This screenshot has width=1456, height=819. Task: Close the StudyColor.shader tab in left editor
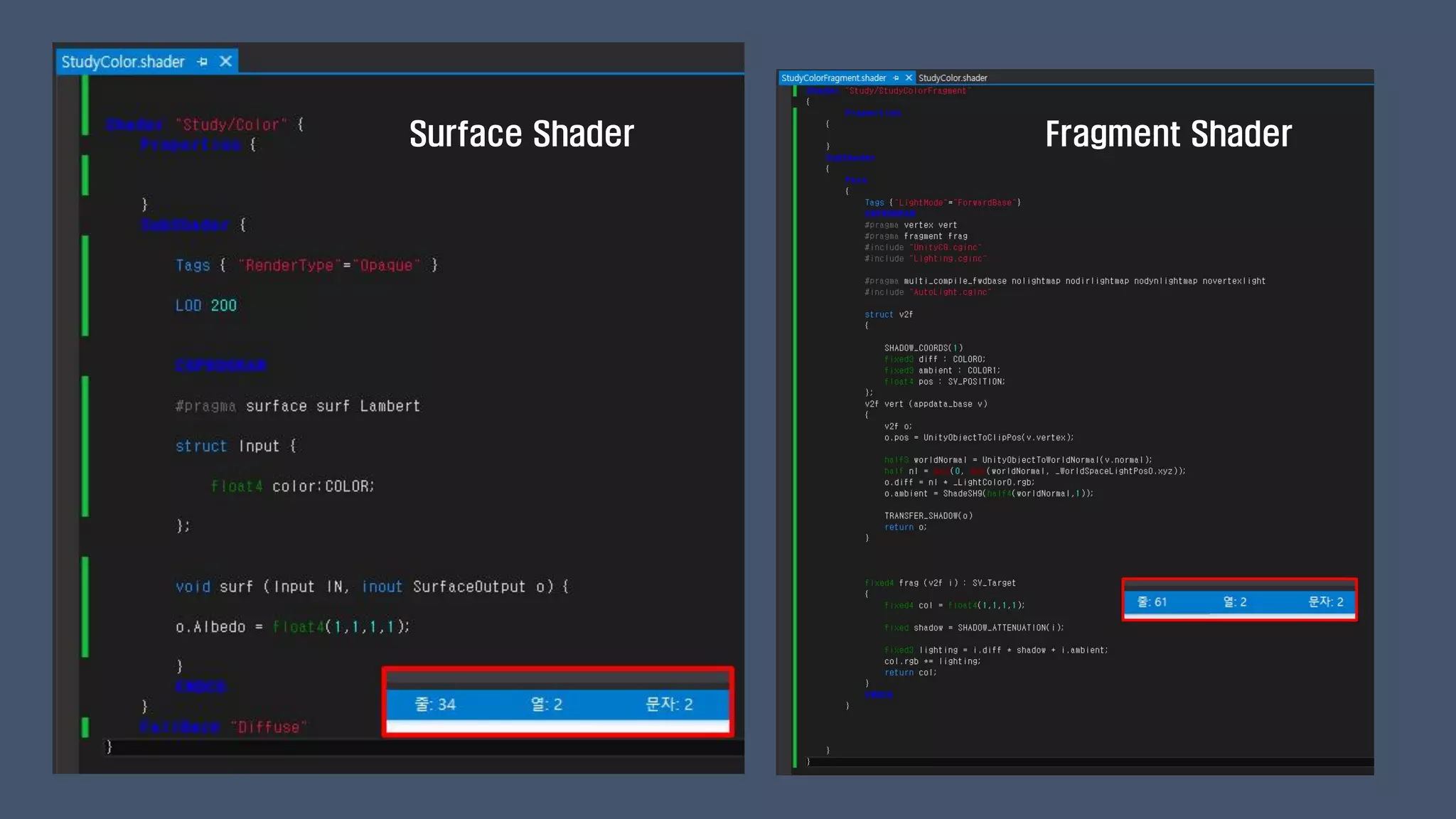coord(225,61)
